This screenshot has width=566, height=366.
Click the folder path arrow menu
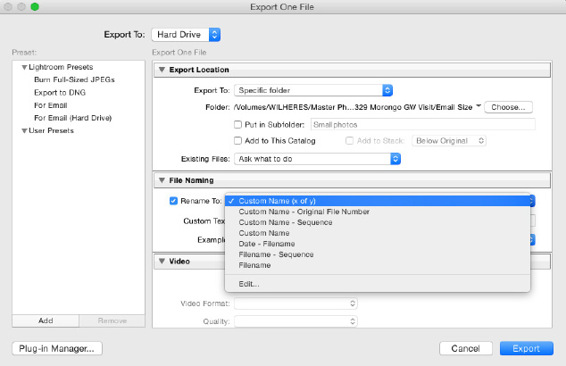coord(479,106)
